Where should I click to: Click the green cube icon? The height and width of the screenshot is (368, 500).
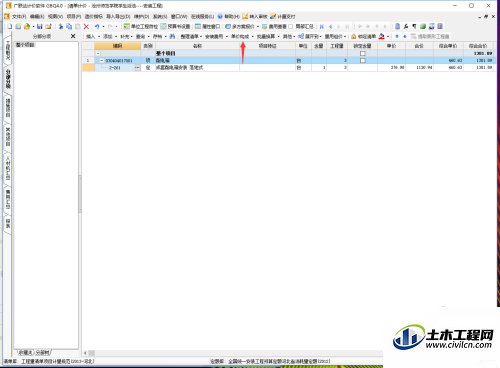coord(423,26)
